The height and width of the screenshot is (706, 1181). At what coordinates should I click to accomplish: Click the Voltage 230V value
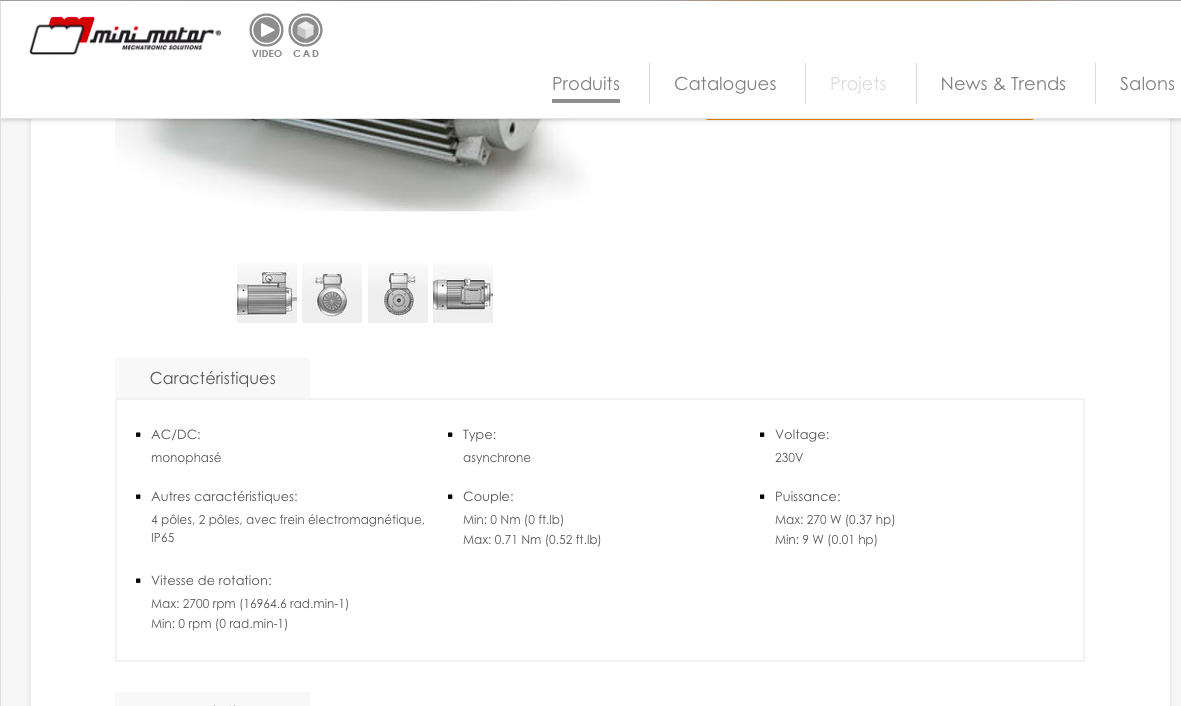coord(789,457)
